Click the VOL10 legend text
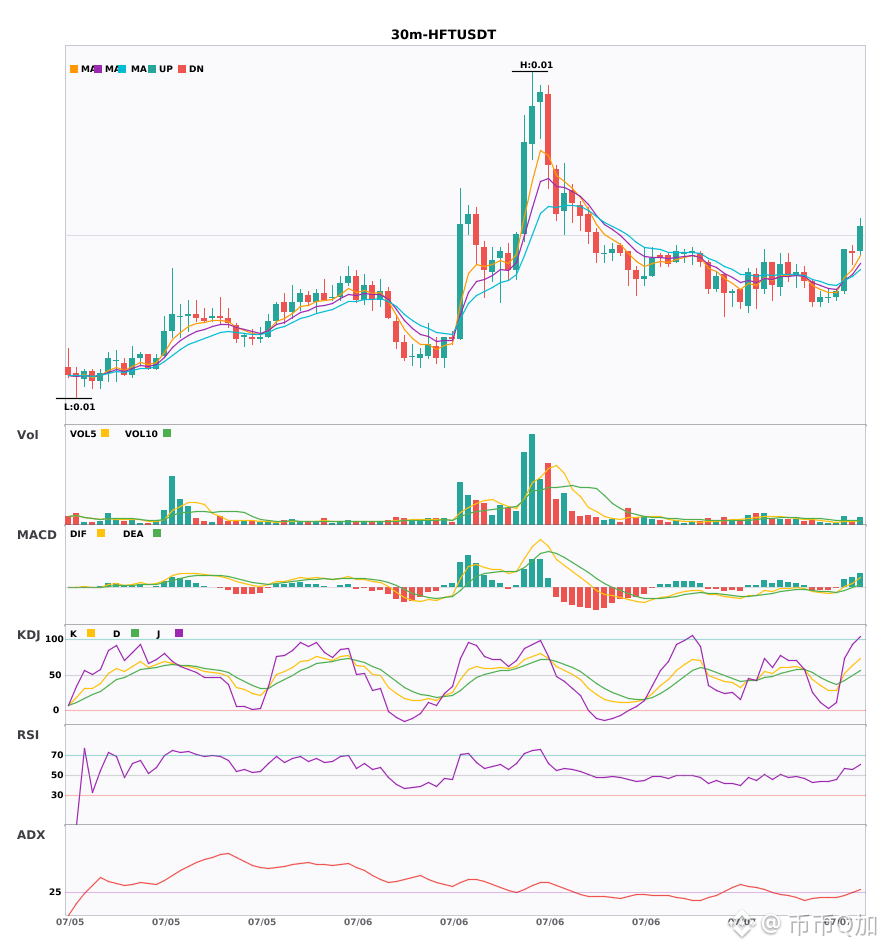 141,434
